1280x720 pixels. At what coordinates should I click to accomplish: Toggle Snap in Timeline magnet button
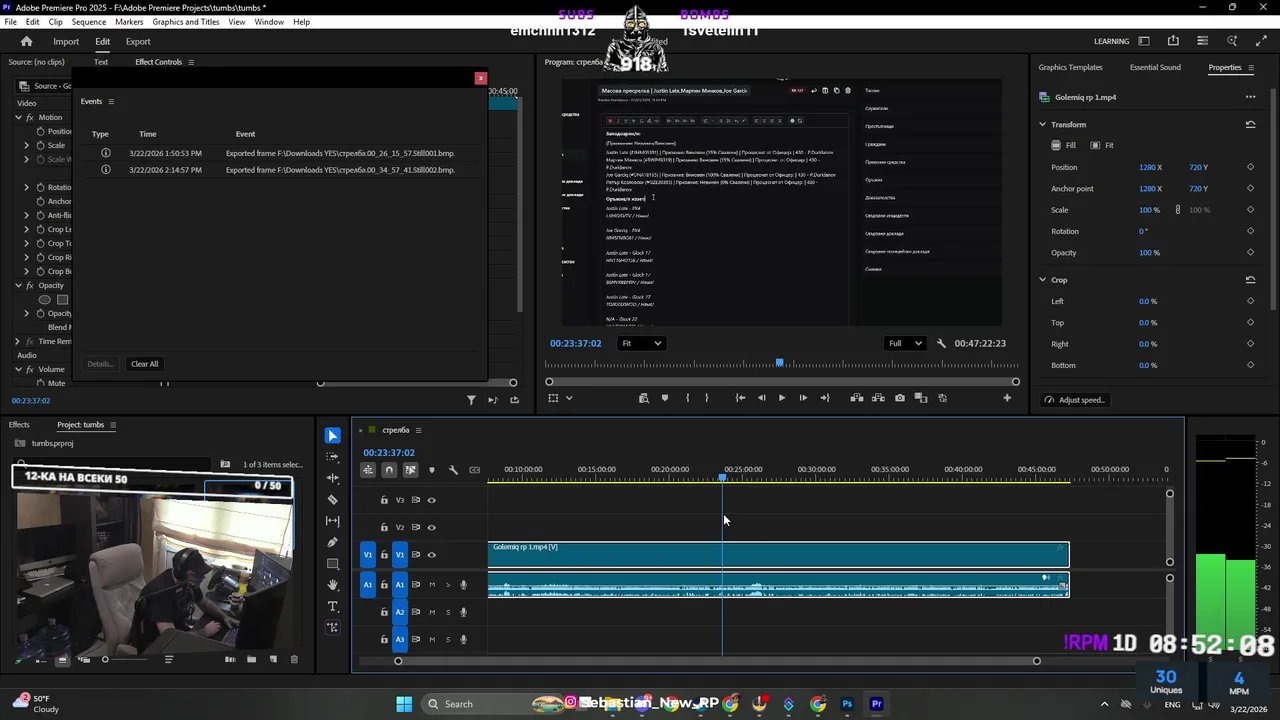point(389,470)
